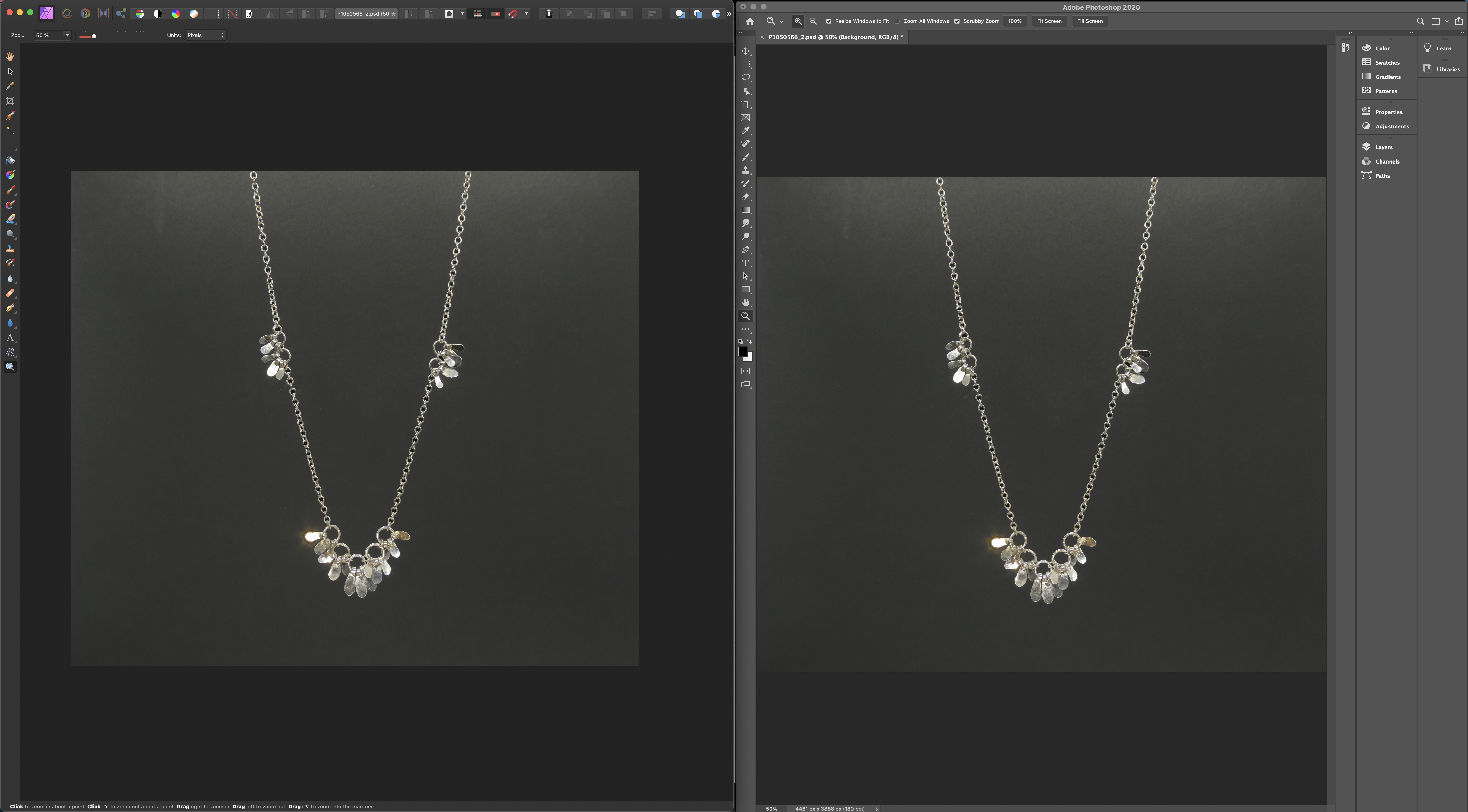Screen dimensions: 1468x812
Task: Apply Auto Levels in Affinity toolbar
Action: tap(140, 14)
